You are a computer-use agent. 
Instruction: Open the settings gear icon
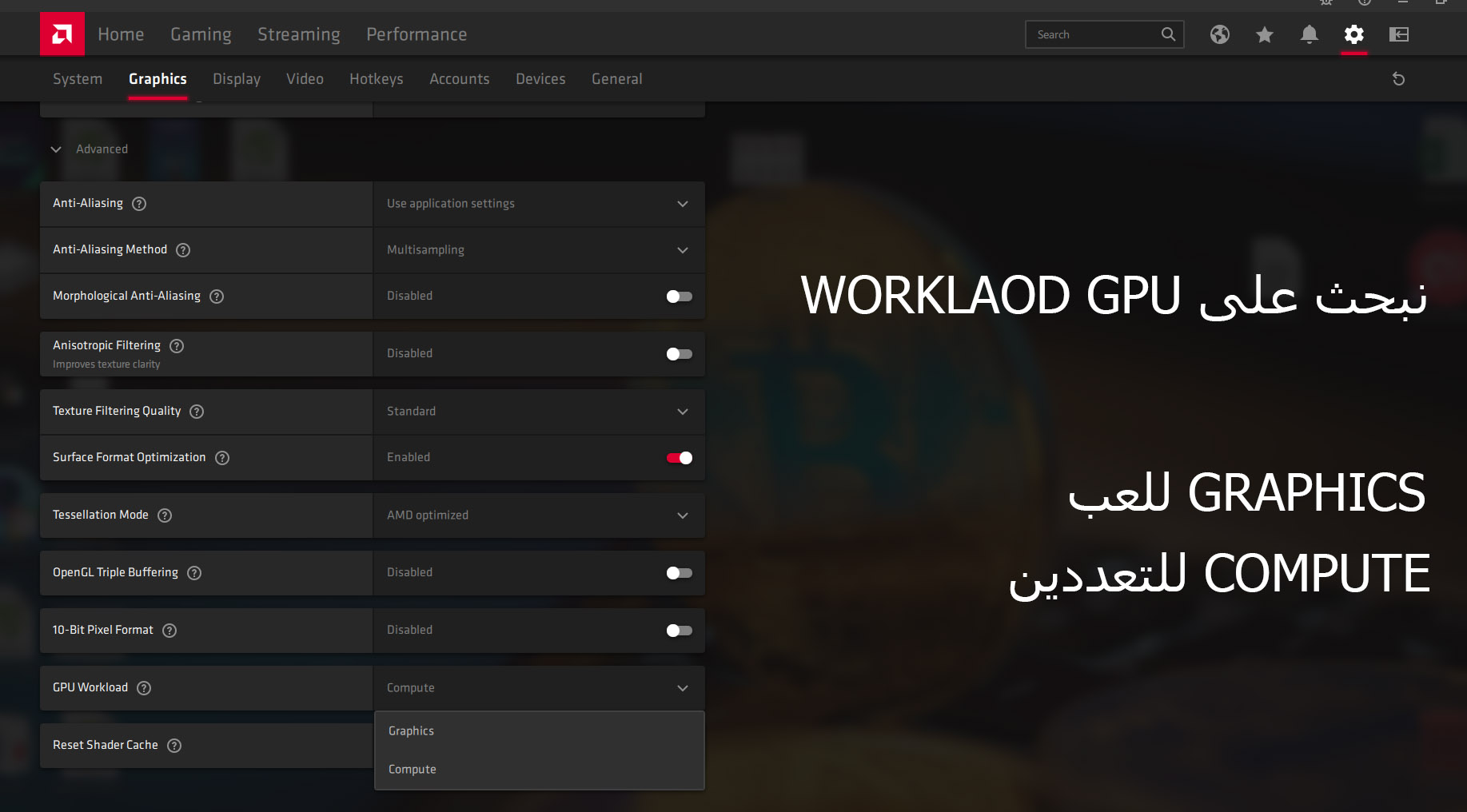click(x=1353, y=34)
